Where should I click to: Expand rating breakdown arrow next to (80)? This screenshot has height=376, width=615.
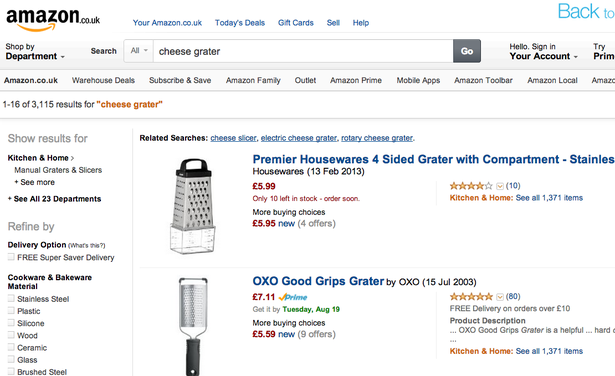[500, 297]
